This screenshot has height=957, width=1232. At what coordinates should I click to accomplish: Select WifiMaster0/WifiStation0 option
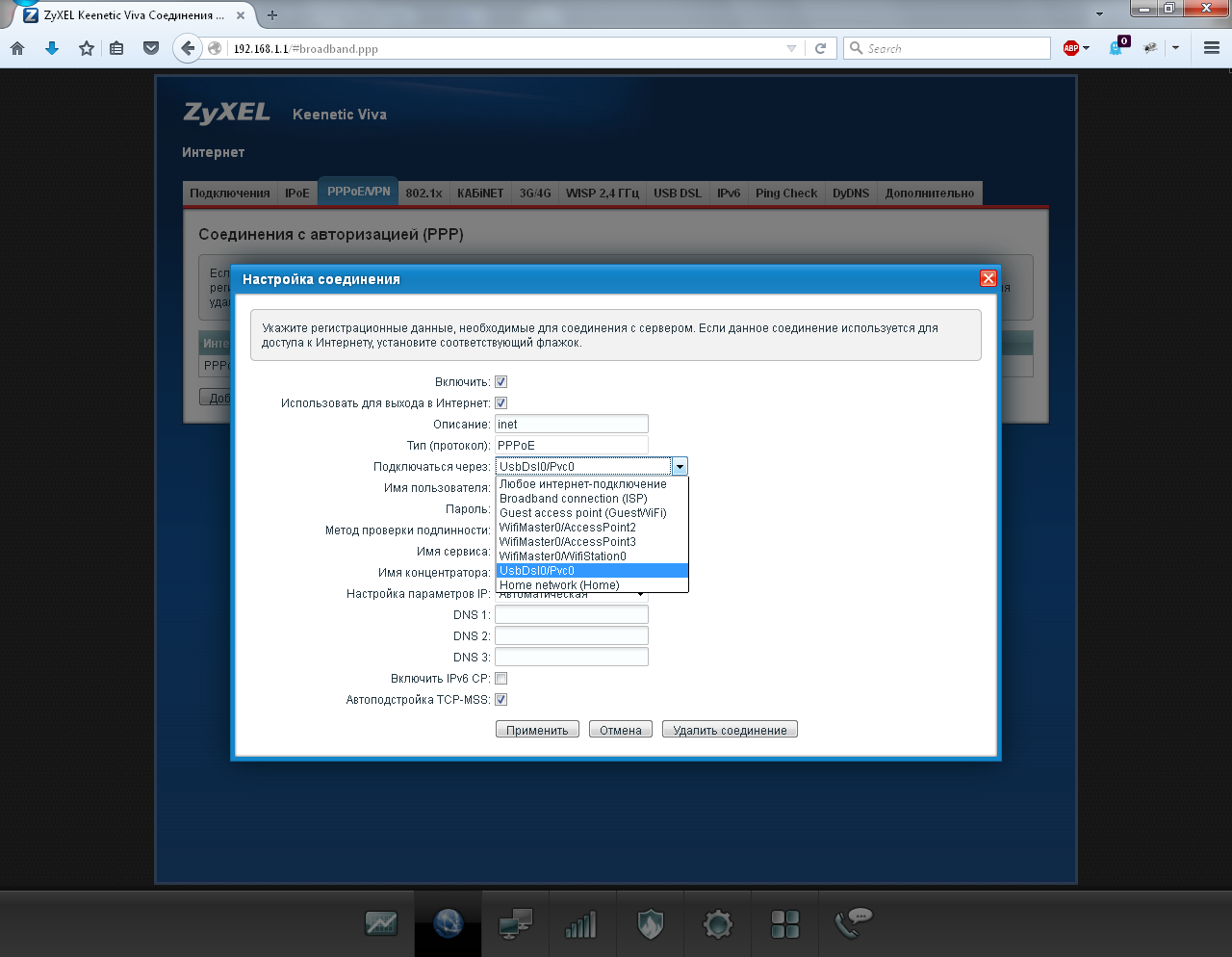pos(592,556)
